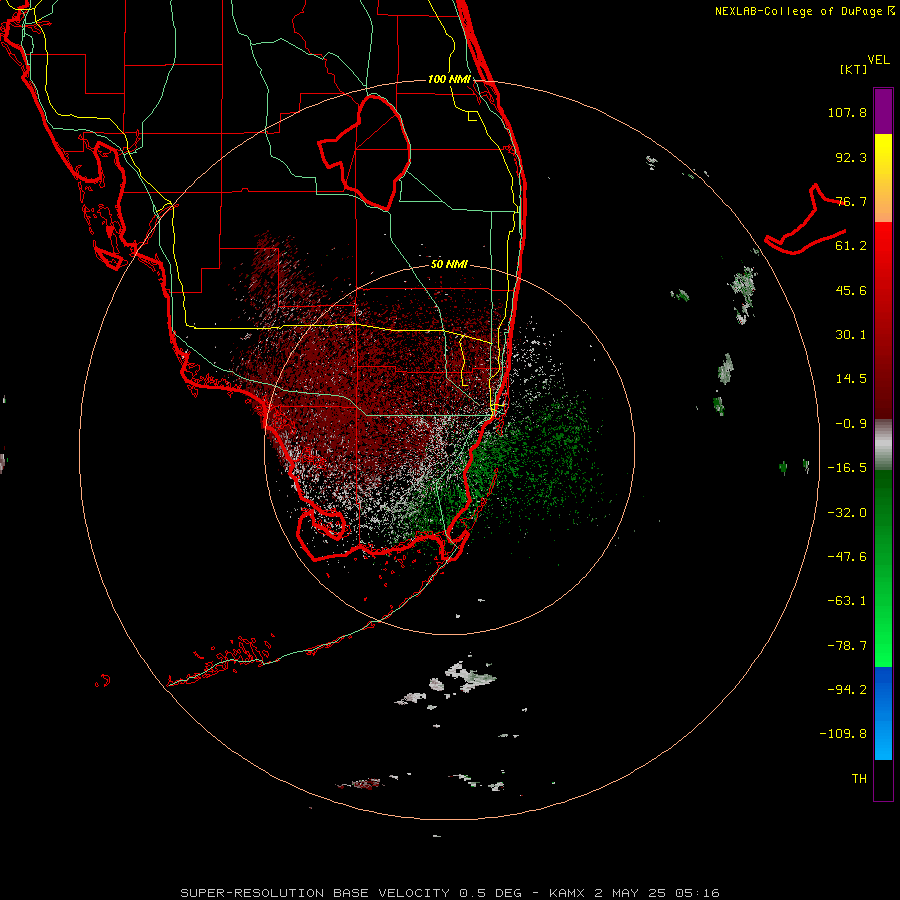
Task: Click the KAMX station identifier in the caption
Action: (x=567, y=893)
